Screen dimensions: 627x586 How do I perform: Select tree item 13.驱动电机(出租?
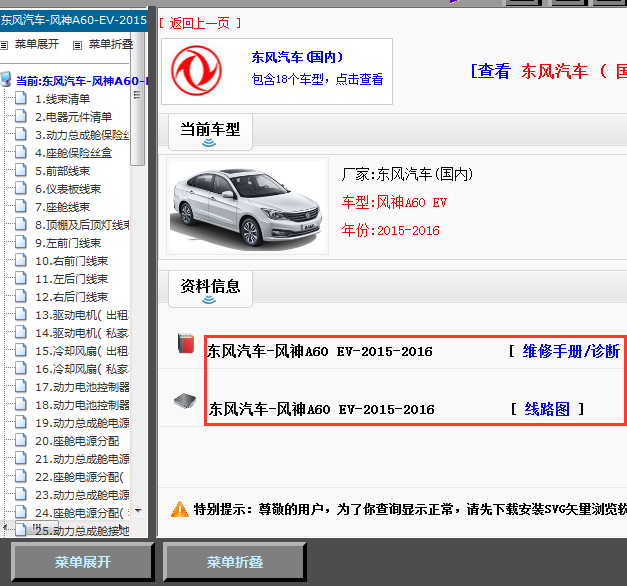[x=82, y=315]
